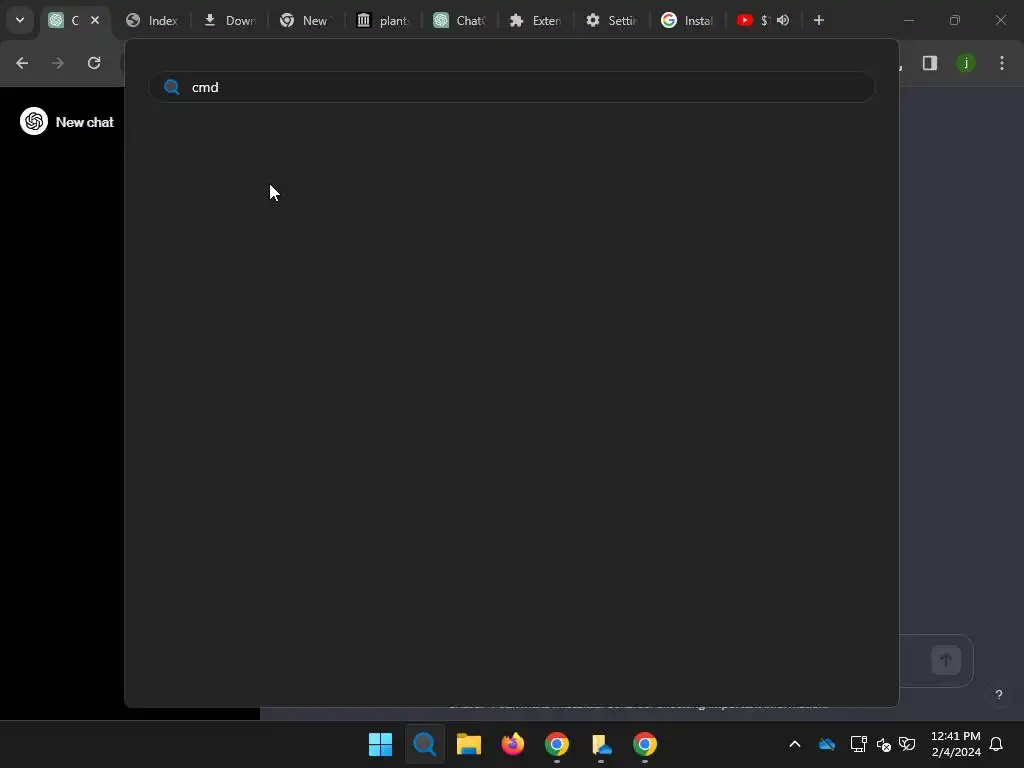Switch to the Index tab
The width and height of the screenshot is (1024, 768).
152,21
